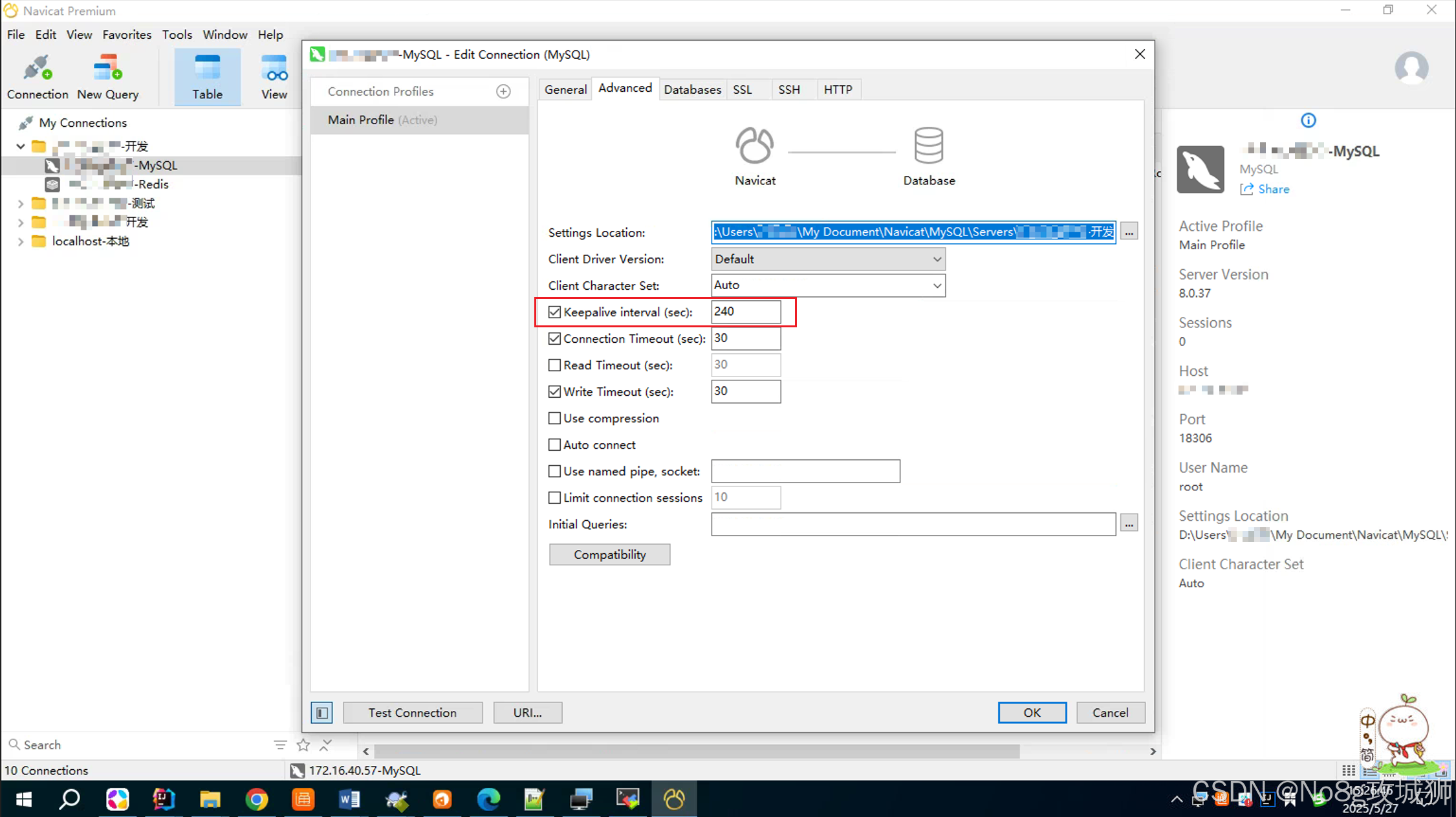Image resolution: width=1456 pixels, height=817 pixels.
Task: Click the user avatar profile icon
Action: (1411, 67)
